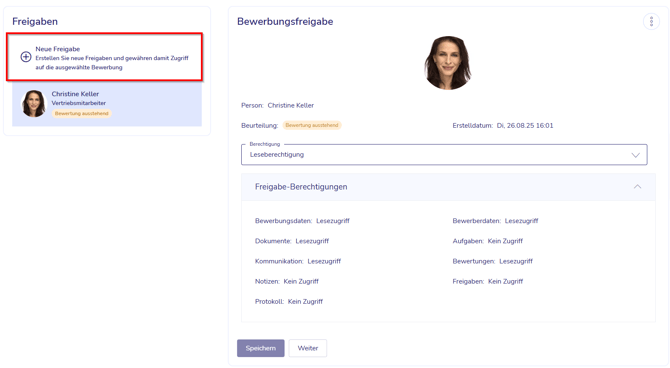Click the Protokoll Kein Zugriff entry
Image resolution: width=670 pixels, height=368 pixels.
[x=289, y=301]
